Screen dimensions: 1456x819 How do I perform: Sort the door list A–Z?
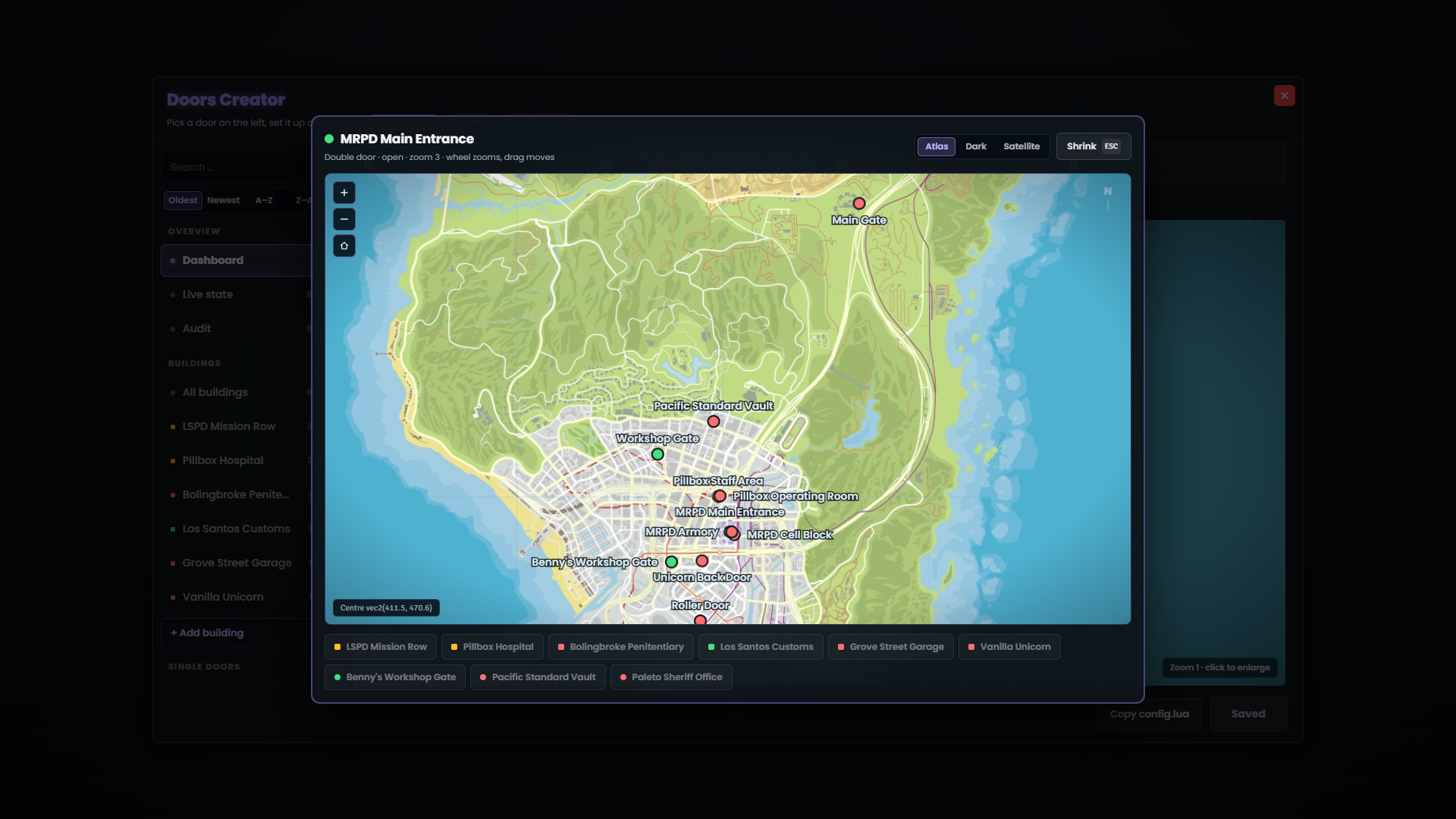[x=264, y=200]
